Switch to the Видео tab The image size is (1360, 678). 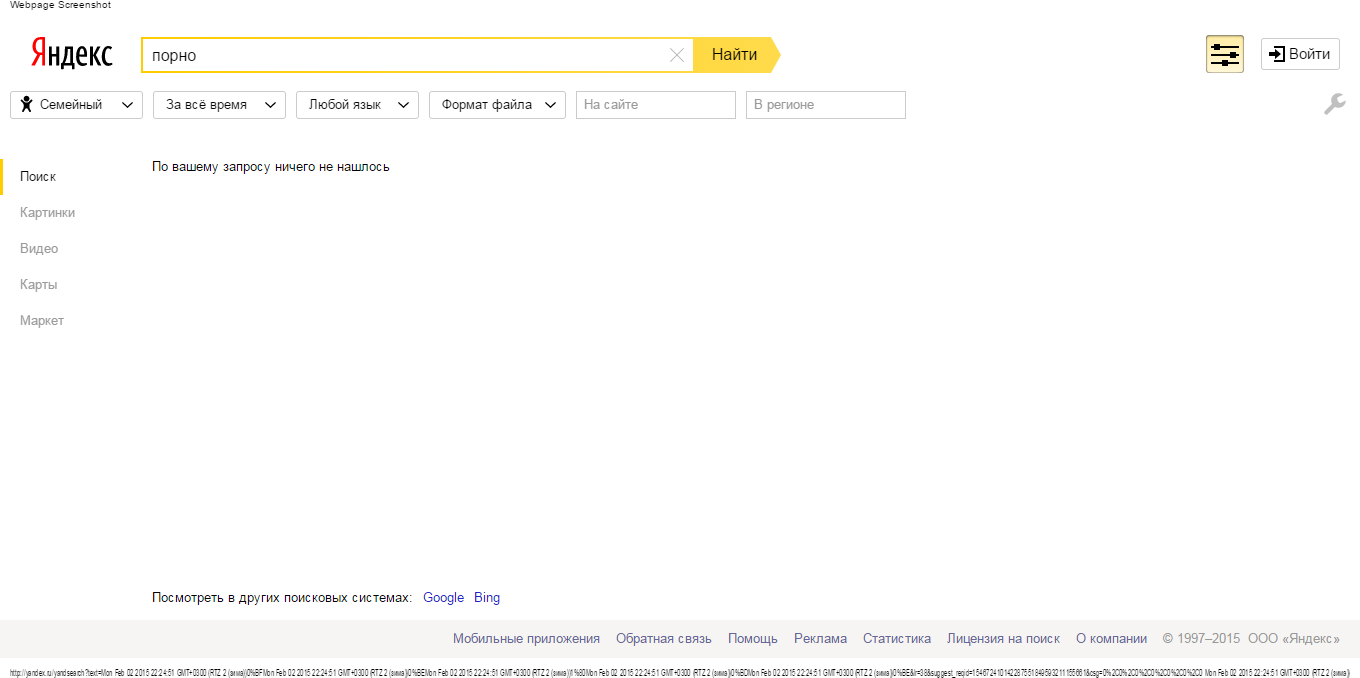click(39, 248)
